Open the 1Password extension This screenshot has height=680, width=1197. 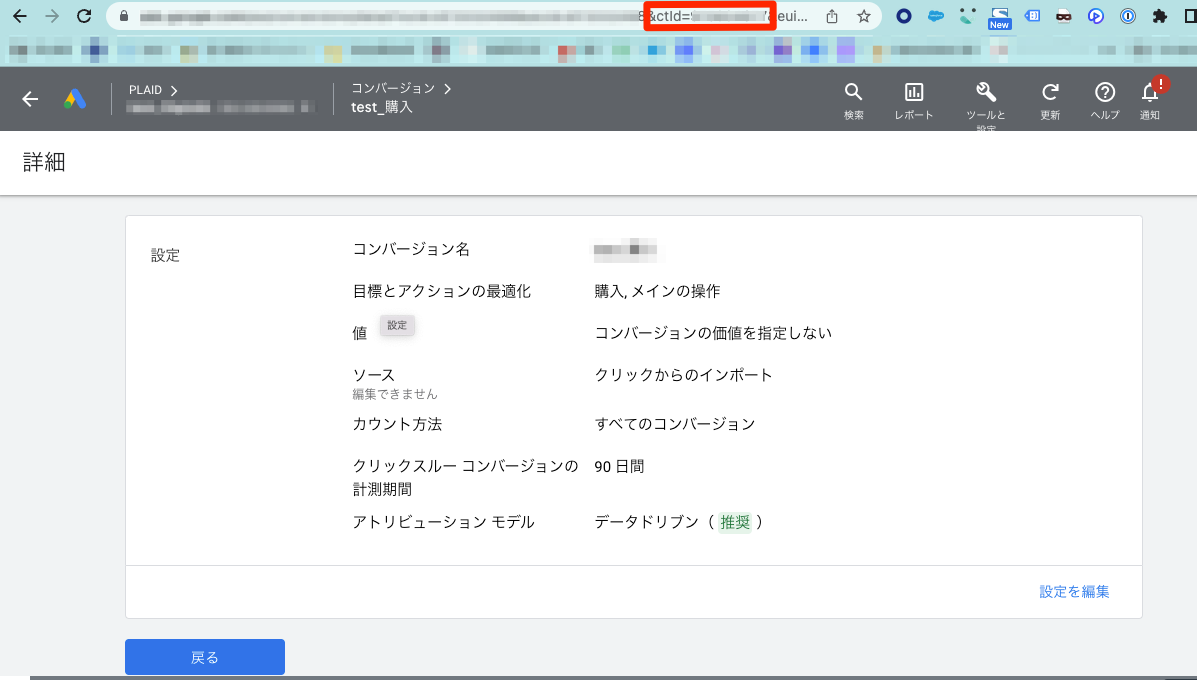1128,16
